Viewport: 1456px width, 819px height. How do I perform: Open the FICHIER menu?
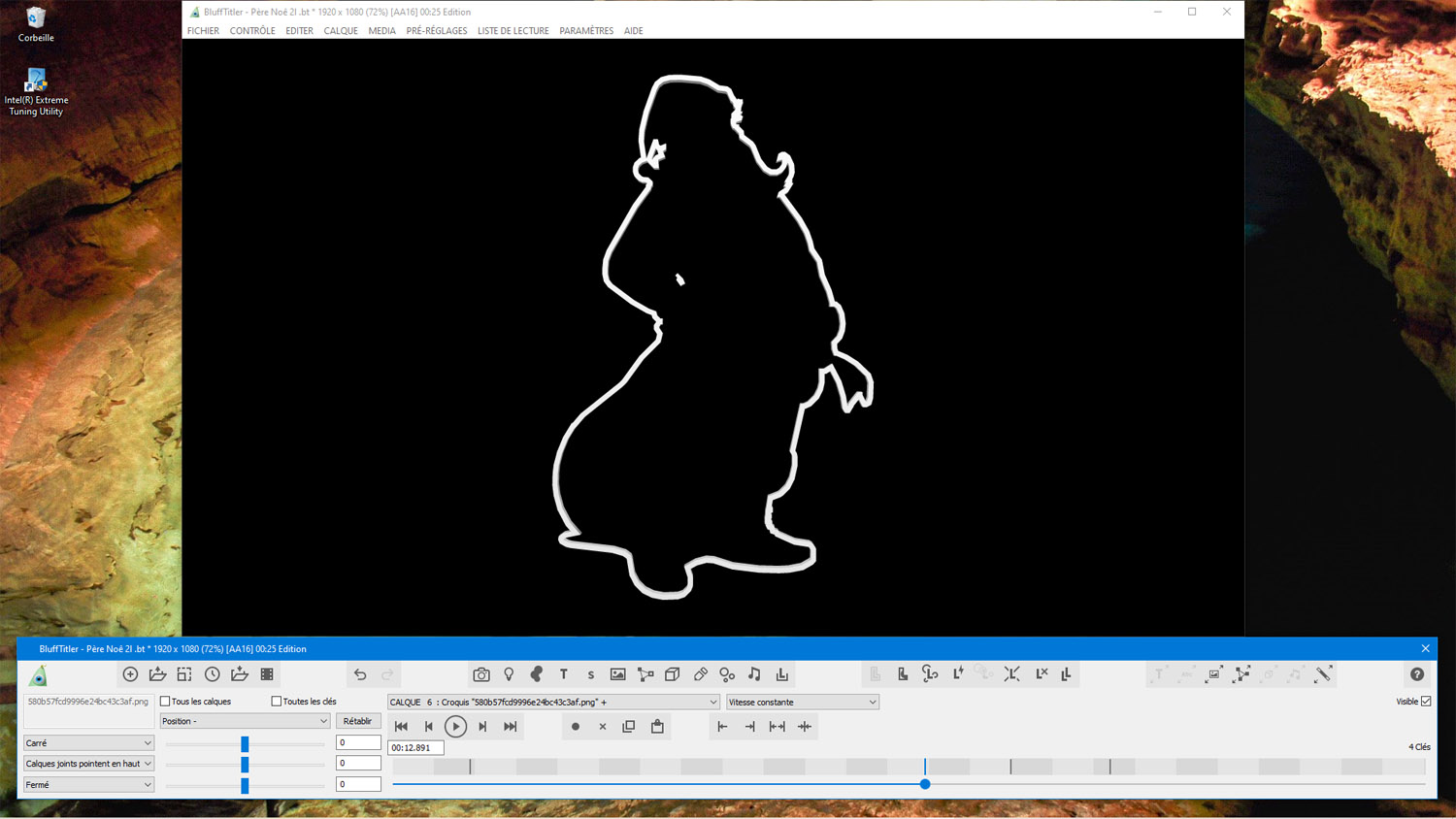[203, 31]
